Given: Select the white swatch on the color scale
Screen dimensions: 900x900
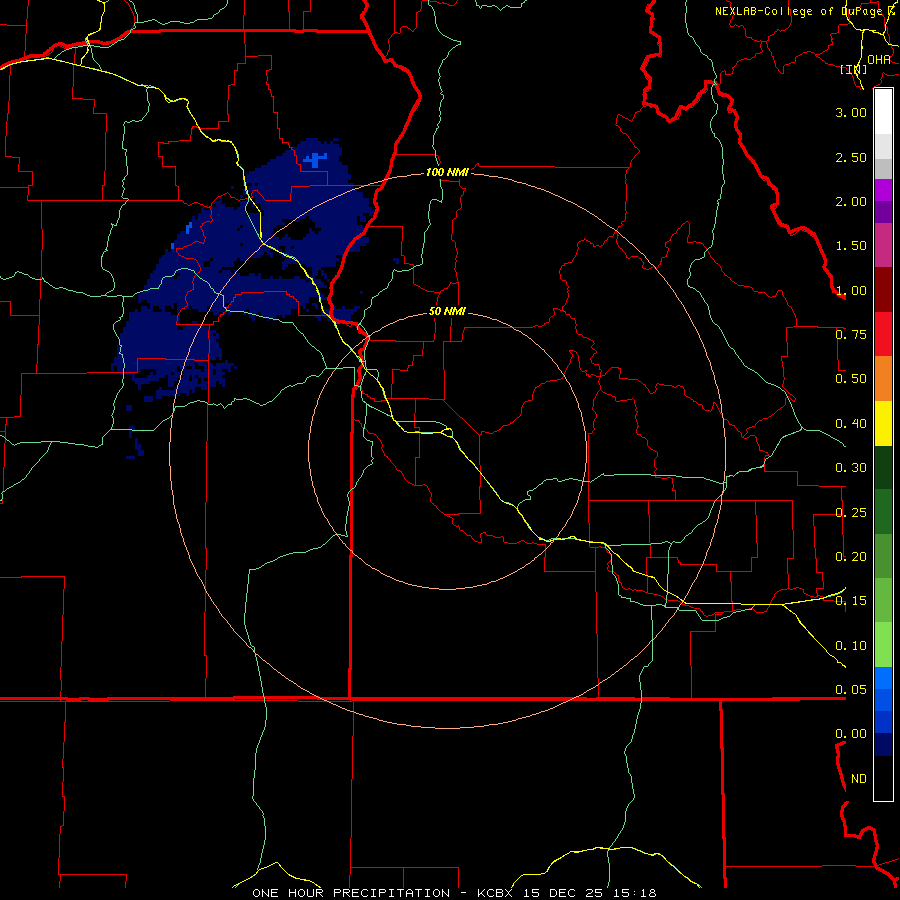Looking at the screenshot, I should [x=883, y=112].
